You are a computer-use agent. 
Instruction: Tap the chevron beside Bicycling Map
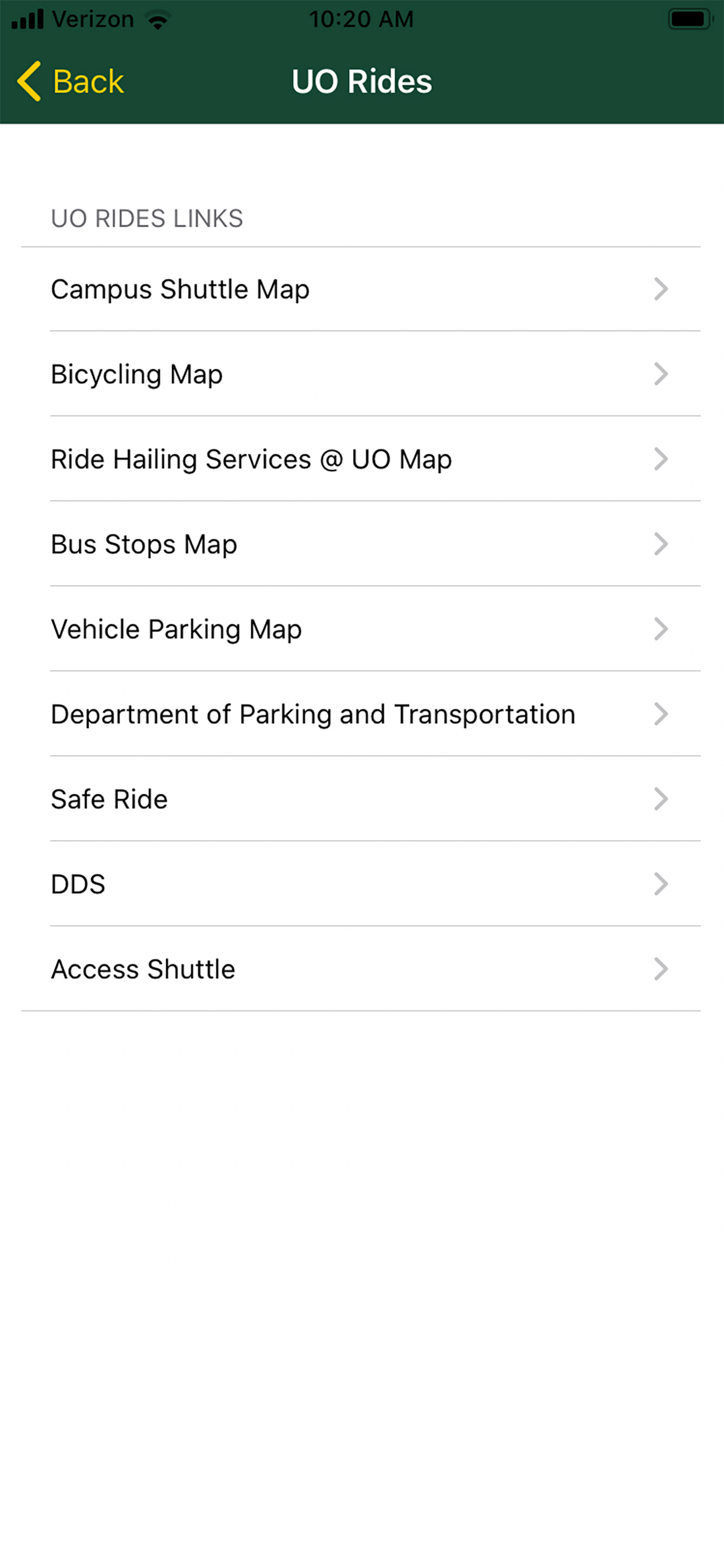pos(660,374)
